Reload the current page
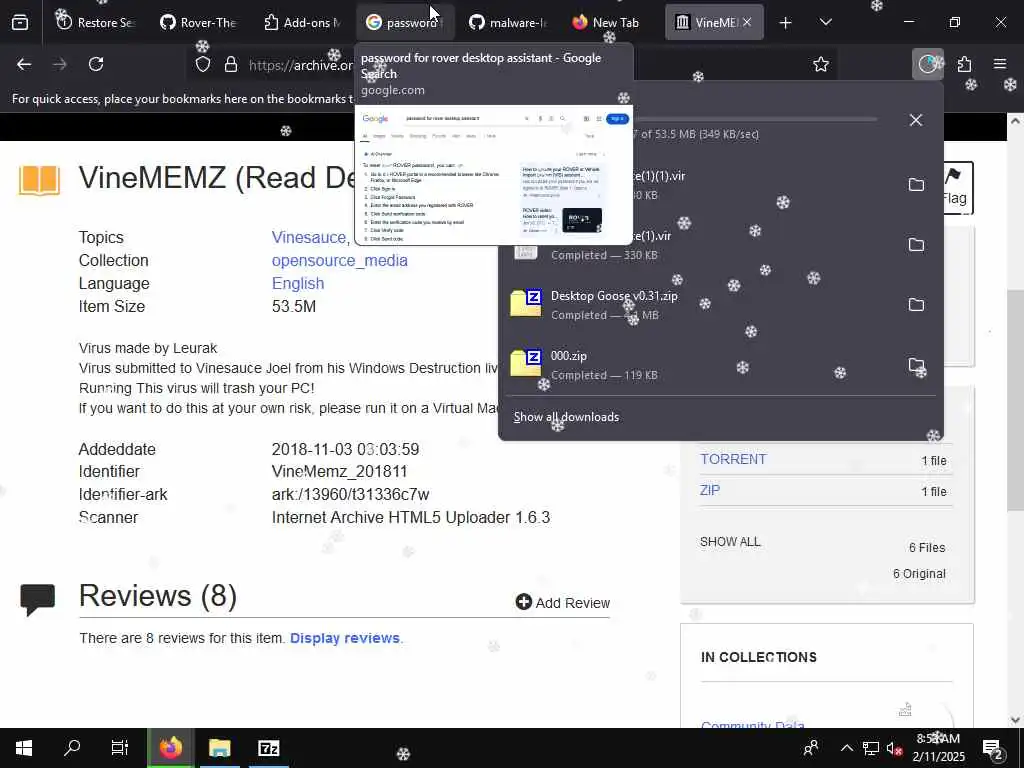The height and width of the screenshot is (768, 1024). coord(96,64)
